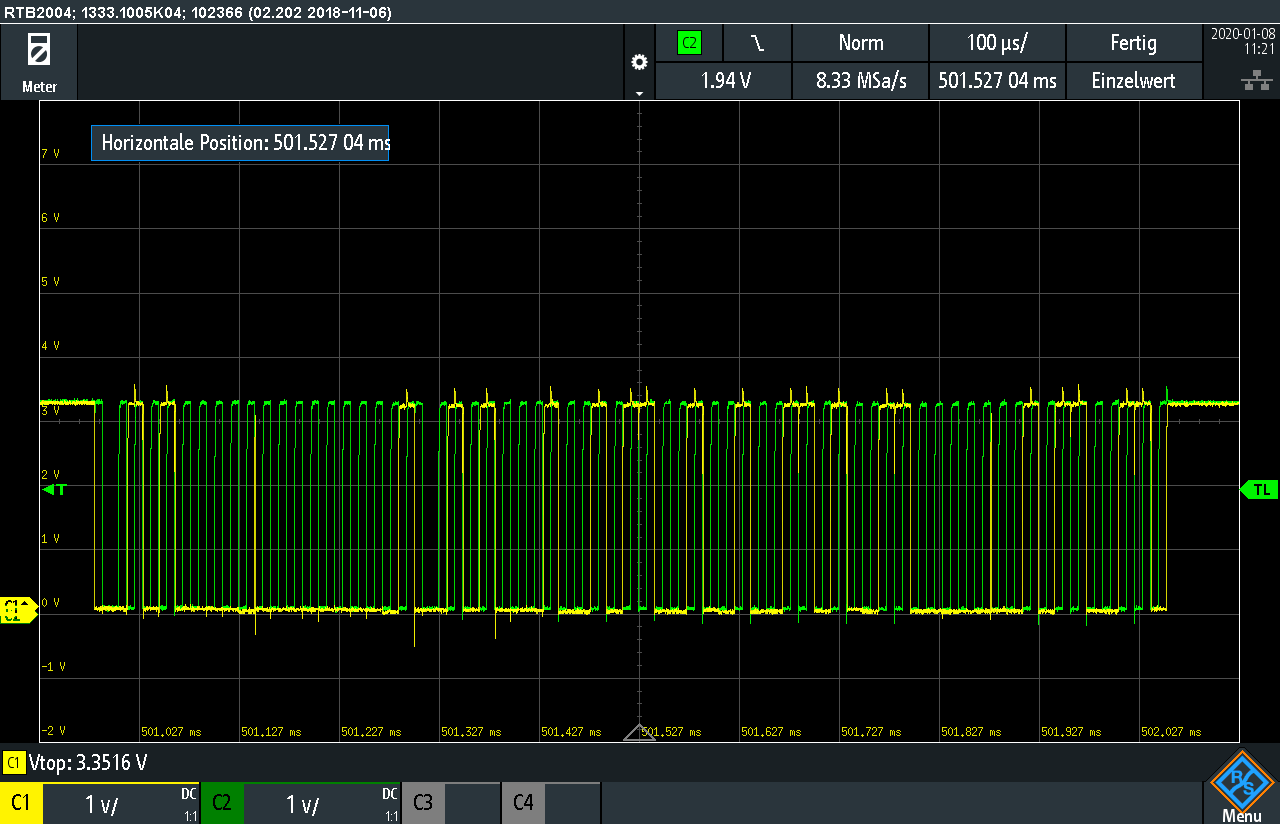Open the R&S Menu icon
The image size is (1280, 824).
1241,786
